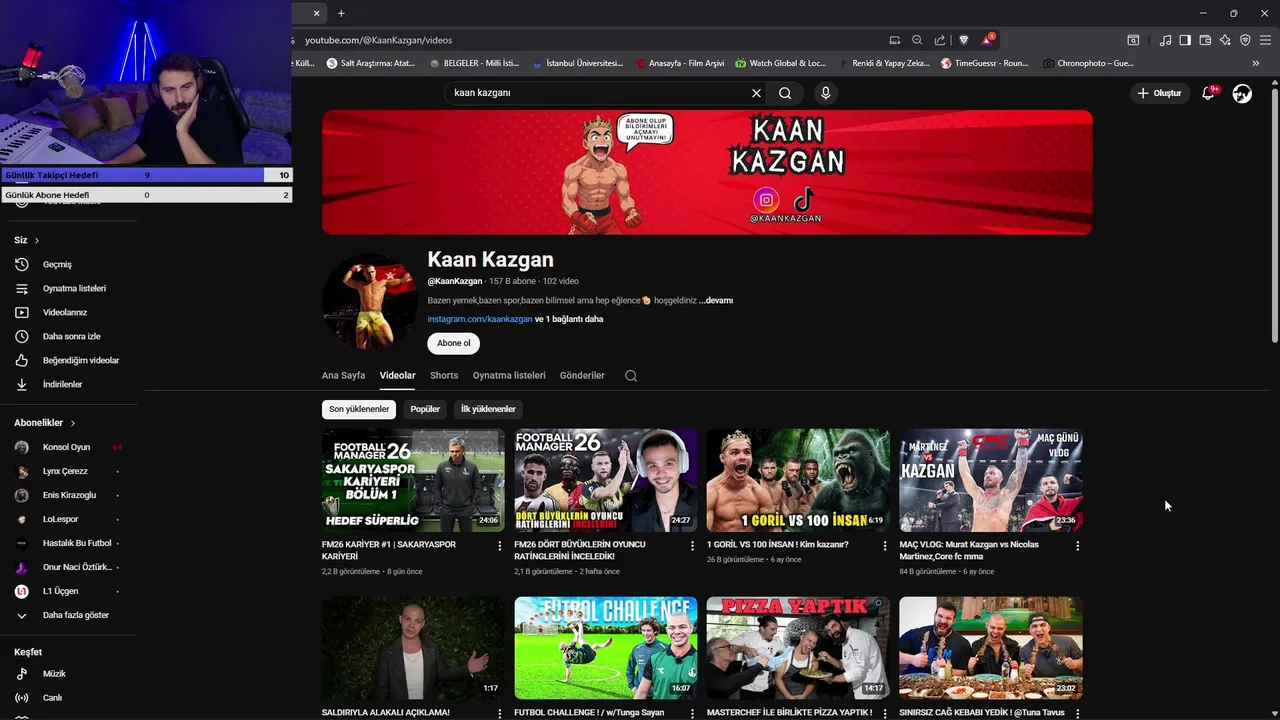This screenshot has height=720, width=1280.
Task: Search within the Kaan Kazgan channel
Action: click(631, 376)
